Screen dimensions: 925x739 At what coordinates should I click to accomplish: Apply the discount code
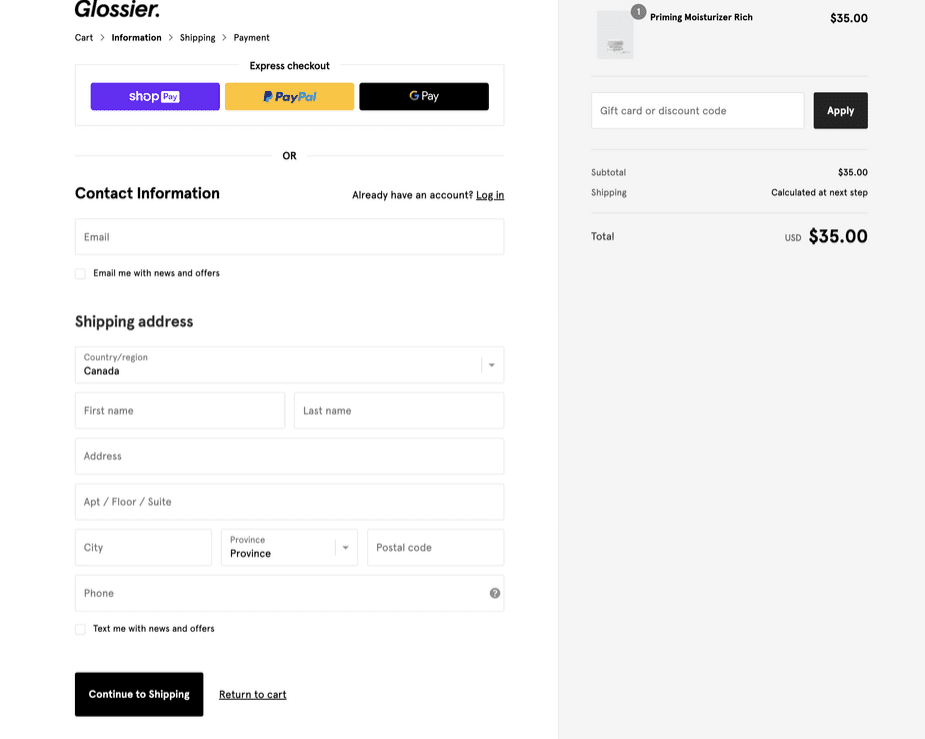click(840, 111)
